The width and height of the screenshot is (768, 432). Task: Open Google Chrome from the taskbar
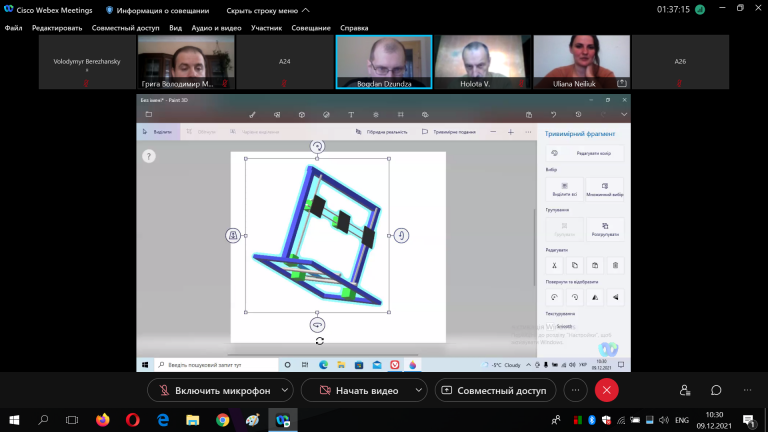(222, 420)
